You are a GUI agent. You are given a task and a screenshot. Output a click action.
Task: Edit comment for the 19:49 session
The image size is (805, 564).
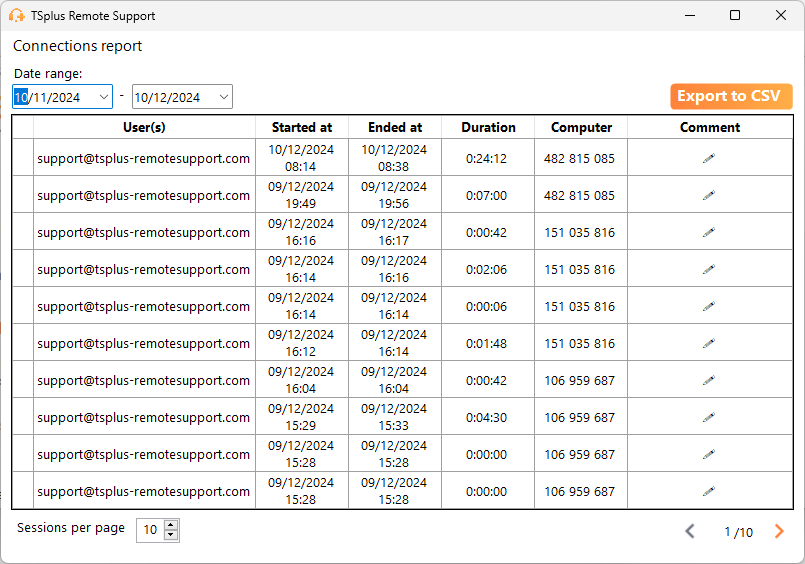(x=709, y=195)
